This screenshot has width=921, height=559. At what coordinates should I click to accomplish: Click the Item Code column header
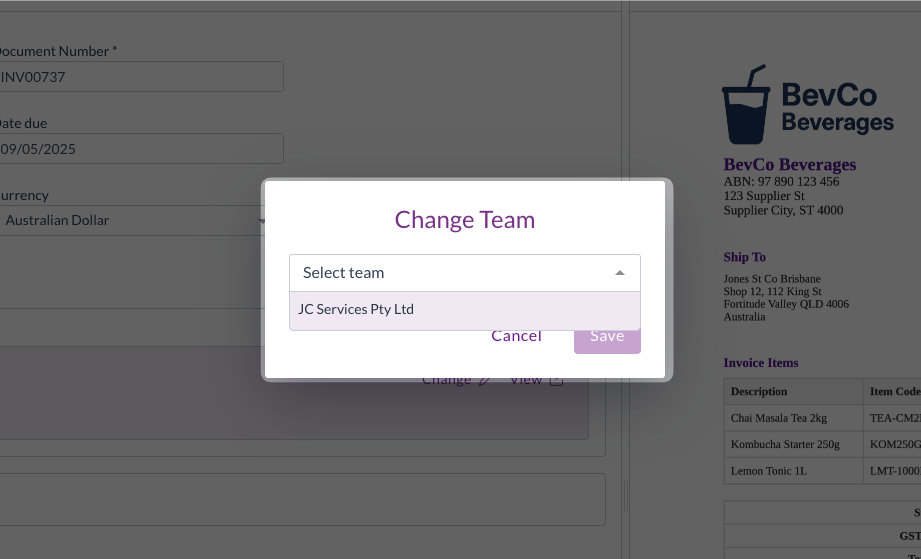pyautogui.click(x=894, y=392)
